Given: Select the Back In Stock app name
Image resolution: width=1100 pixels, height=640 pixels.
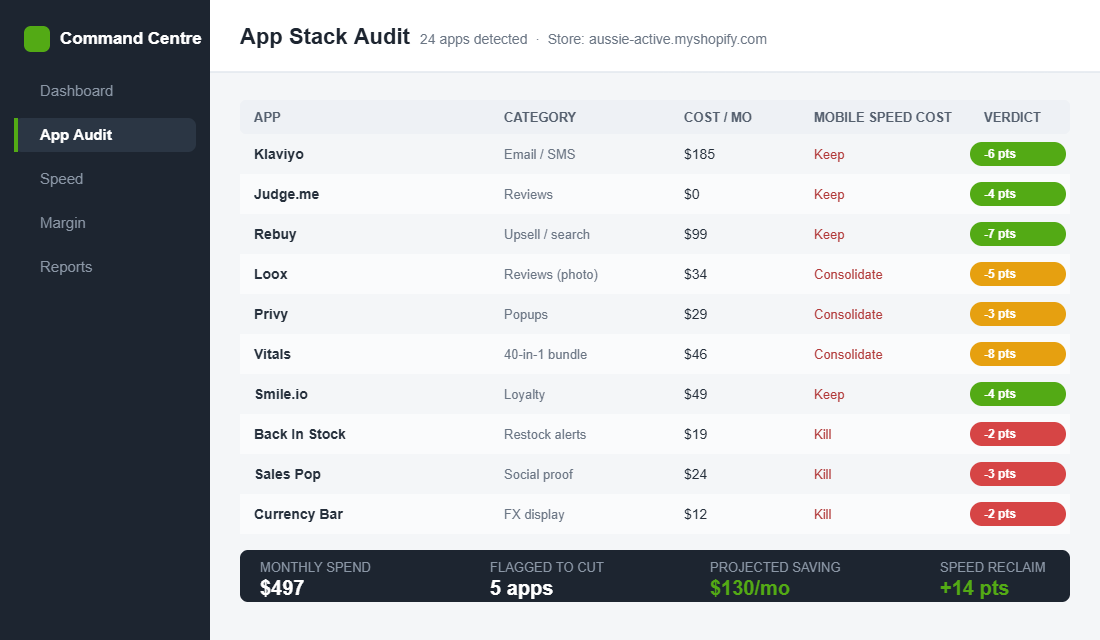Looking at the screenshot, I should (300, 434).
